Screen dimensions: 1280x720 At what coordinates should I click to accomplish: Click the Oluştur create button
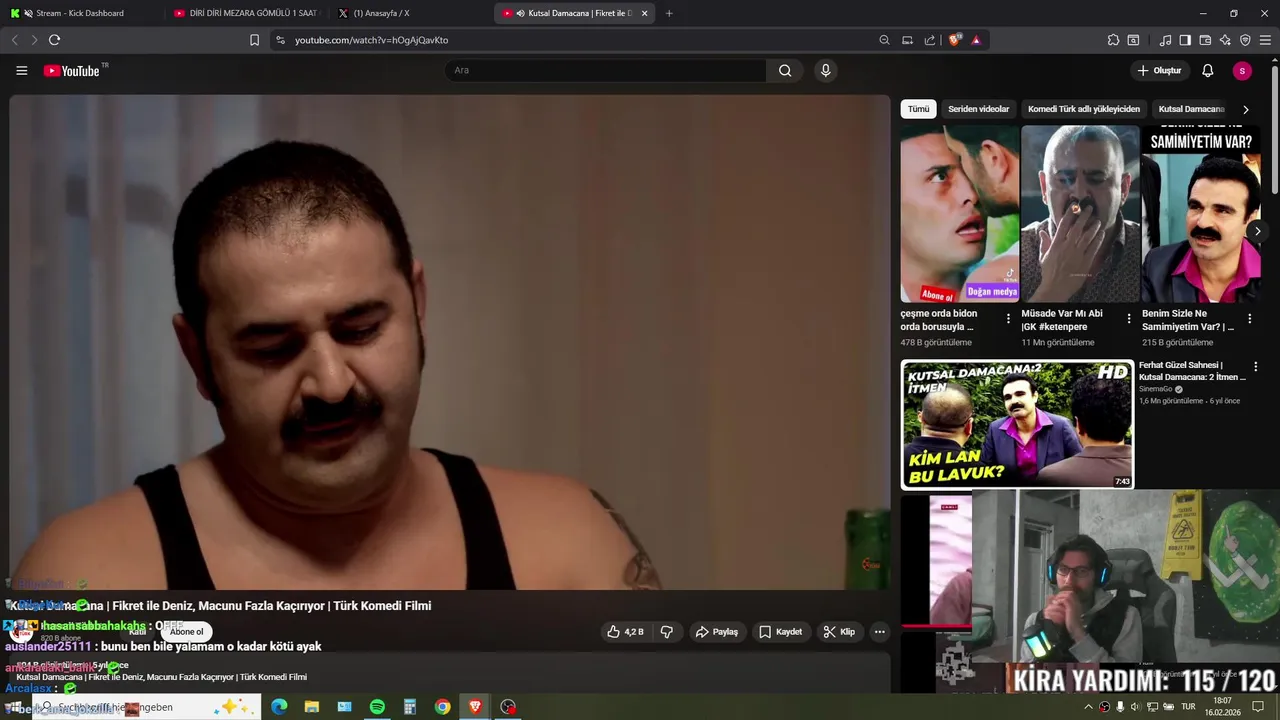[1159, 71]
